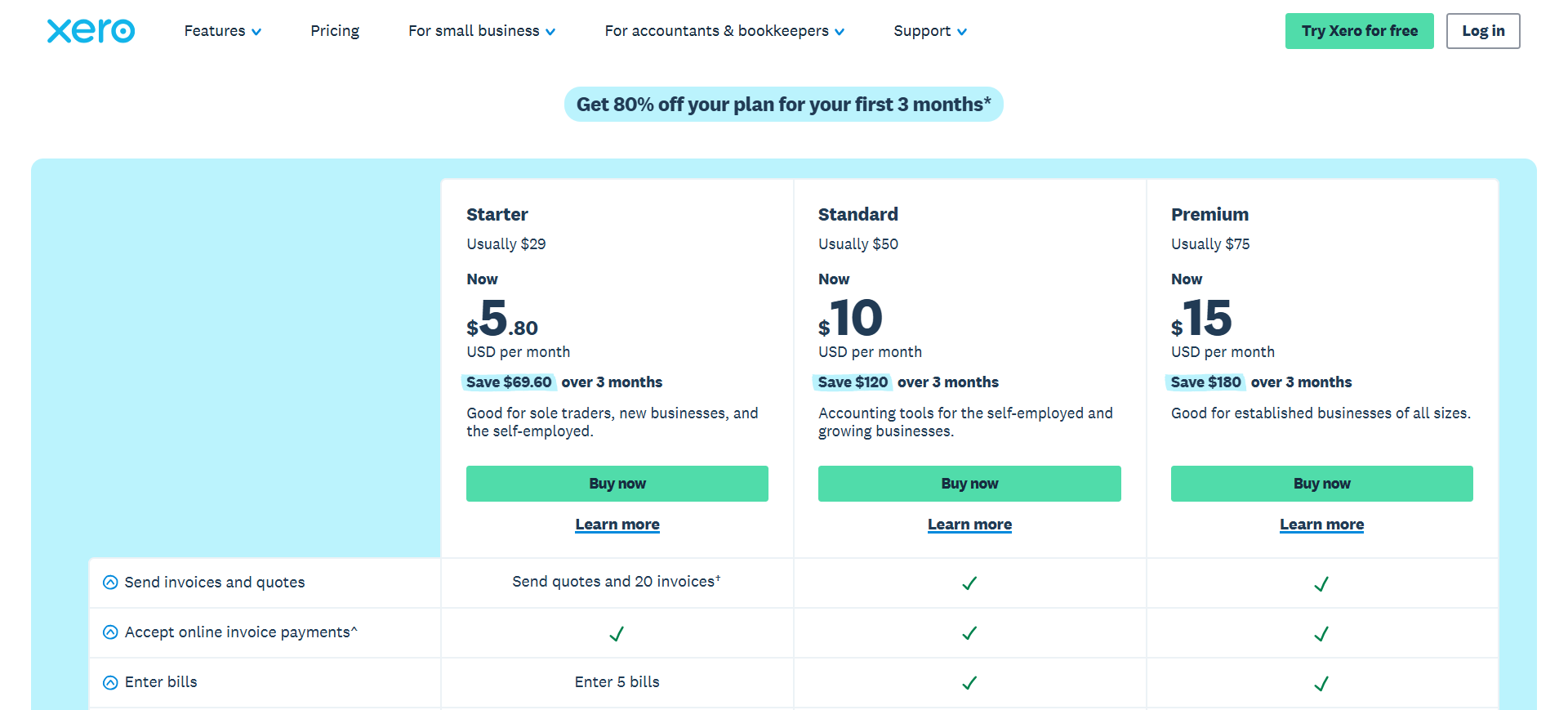Click the Xero logo
The height and width of the screenshot is (710, 1568).
[91, 31]
